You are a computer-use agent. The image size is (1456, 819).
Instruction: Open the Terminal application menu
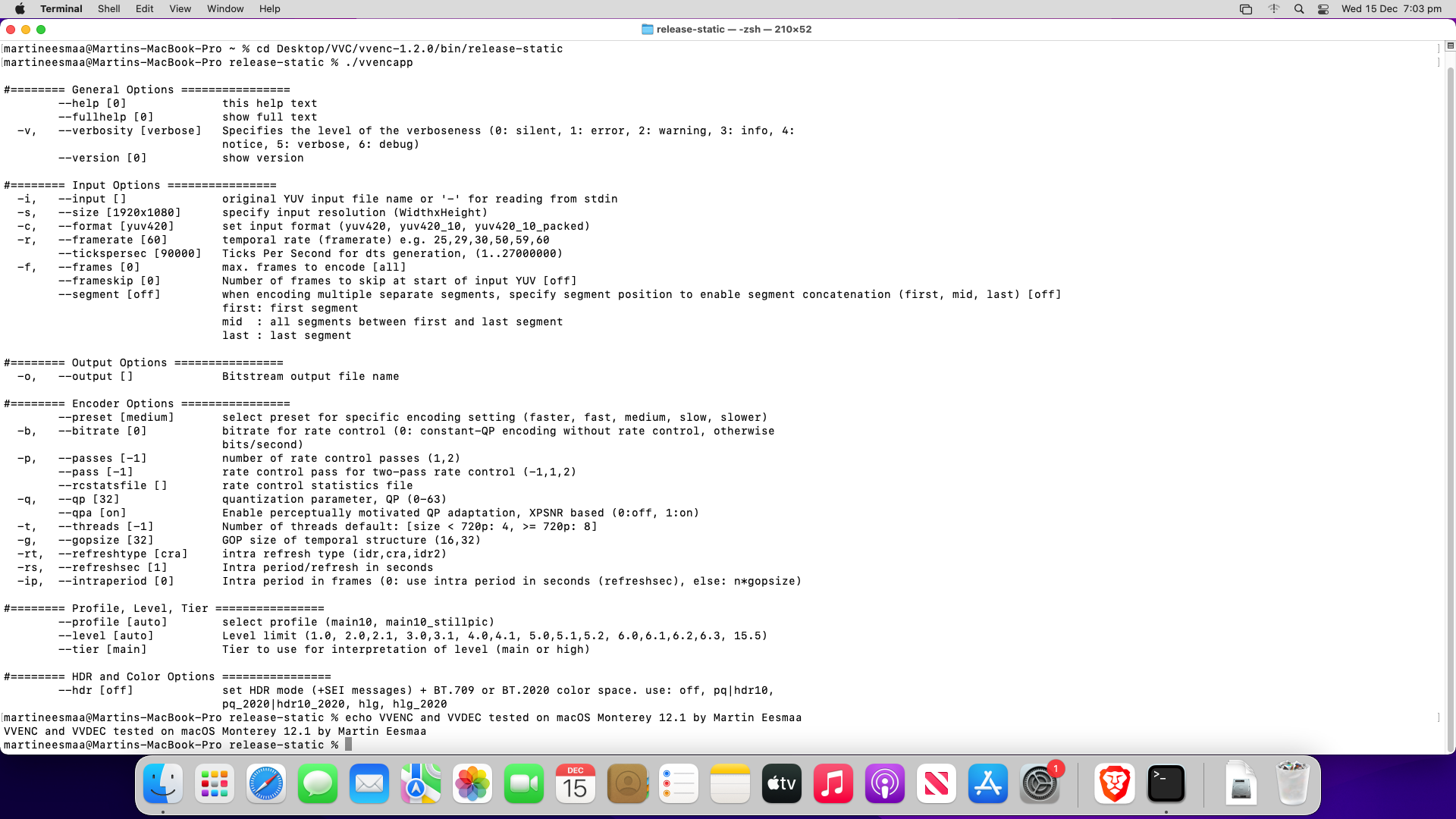point(61,9)
